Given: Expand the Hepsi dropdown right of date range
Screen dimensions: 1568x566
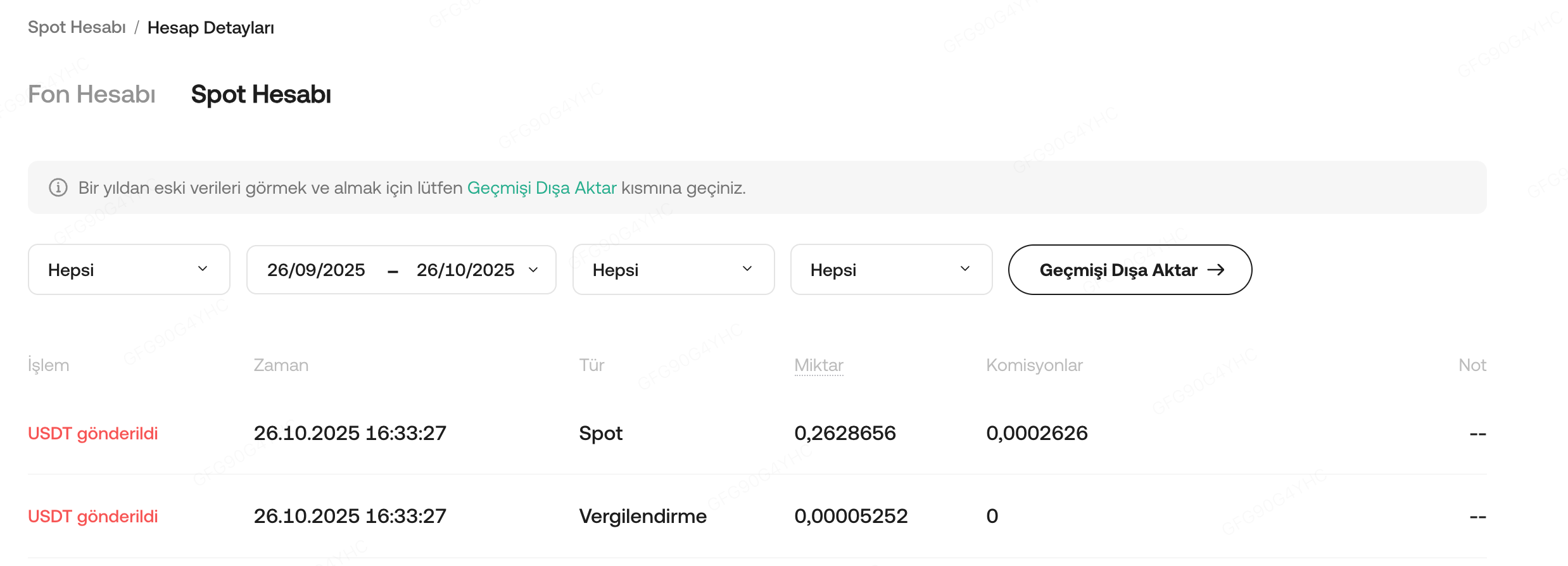Looking at the screenshot, I should (673, 270).
